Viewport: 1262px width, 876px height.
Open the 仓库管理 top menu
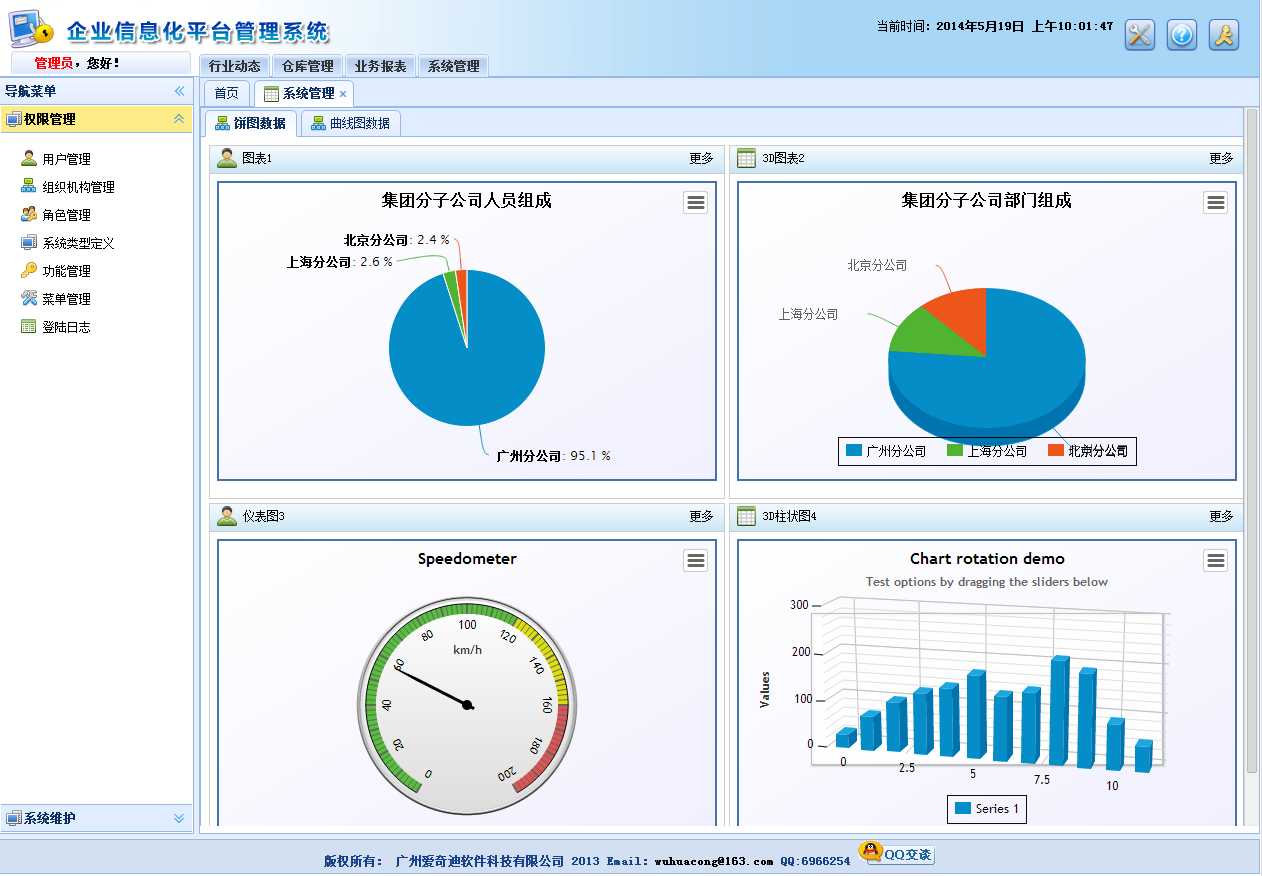coord(308,66)
